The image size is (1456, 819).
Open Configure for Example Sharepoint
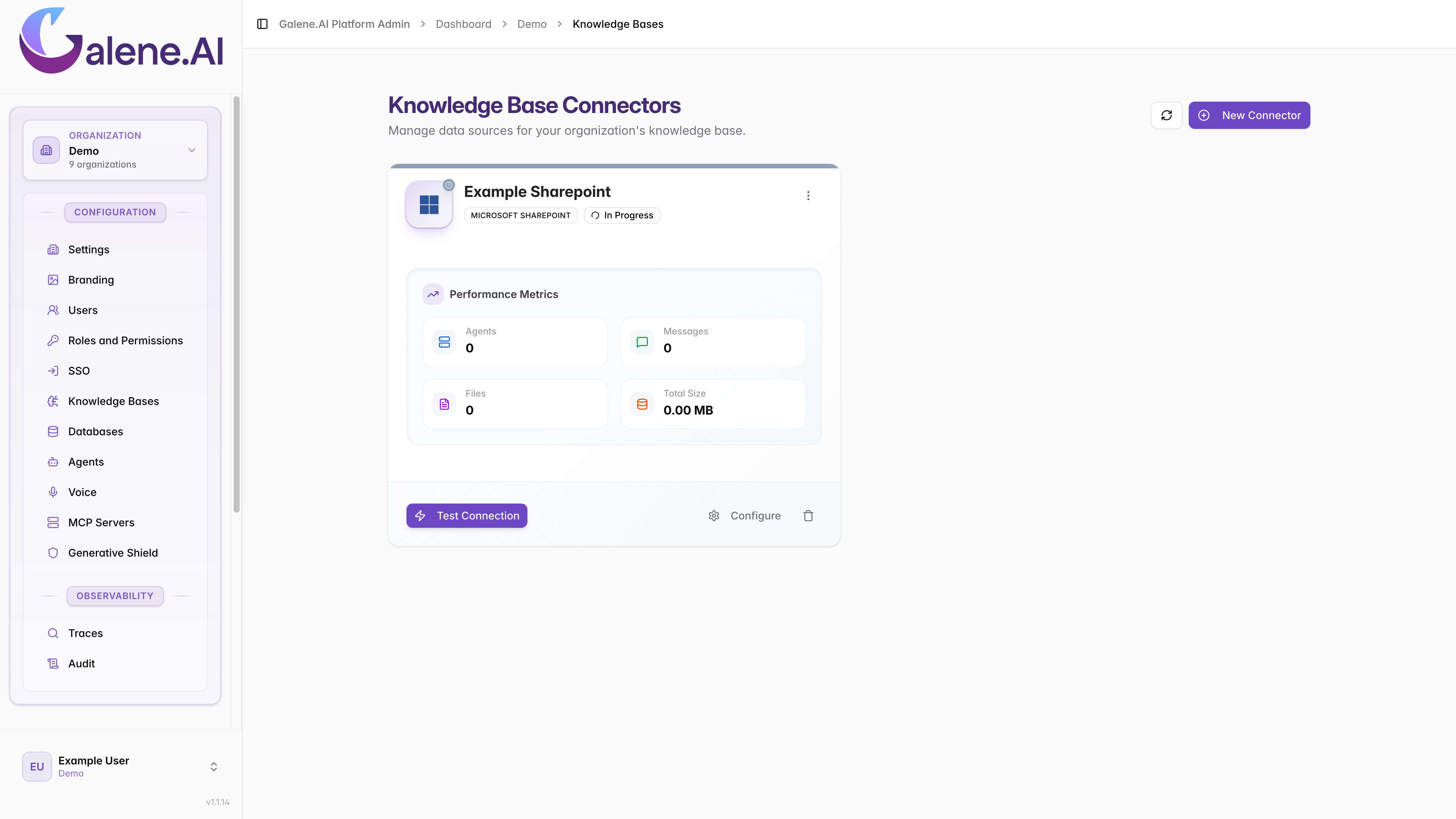tap(744, 515)
